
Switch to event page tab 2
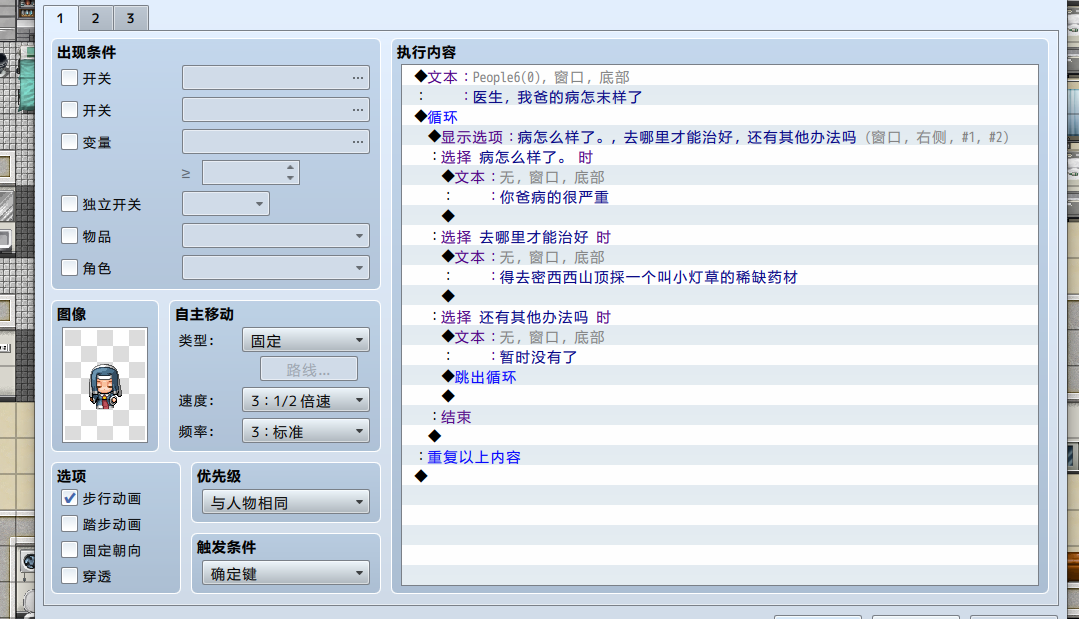click(96, 19)
